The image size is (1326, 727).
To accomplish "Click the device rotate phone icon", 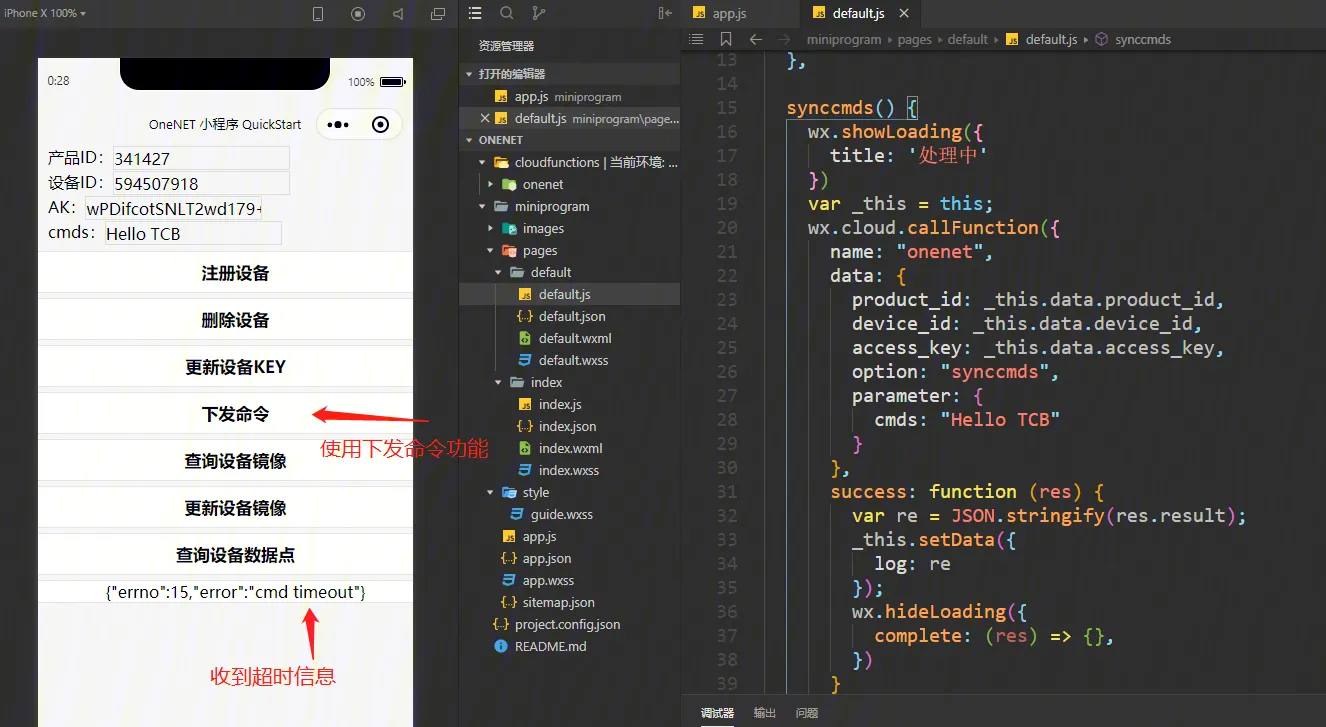I will click(x=318, y=14).
